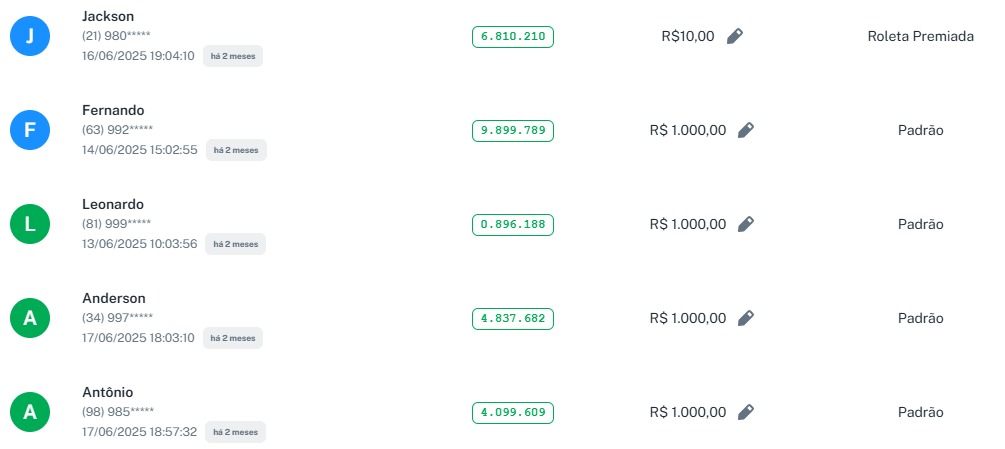This screenshot has height=449, width=1005.
Task: Open Fernando's blue F avatar
Action: (x=29, y=130)
